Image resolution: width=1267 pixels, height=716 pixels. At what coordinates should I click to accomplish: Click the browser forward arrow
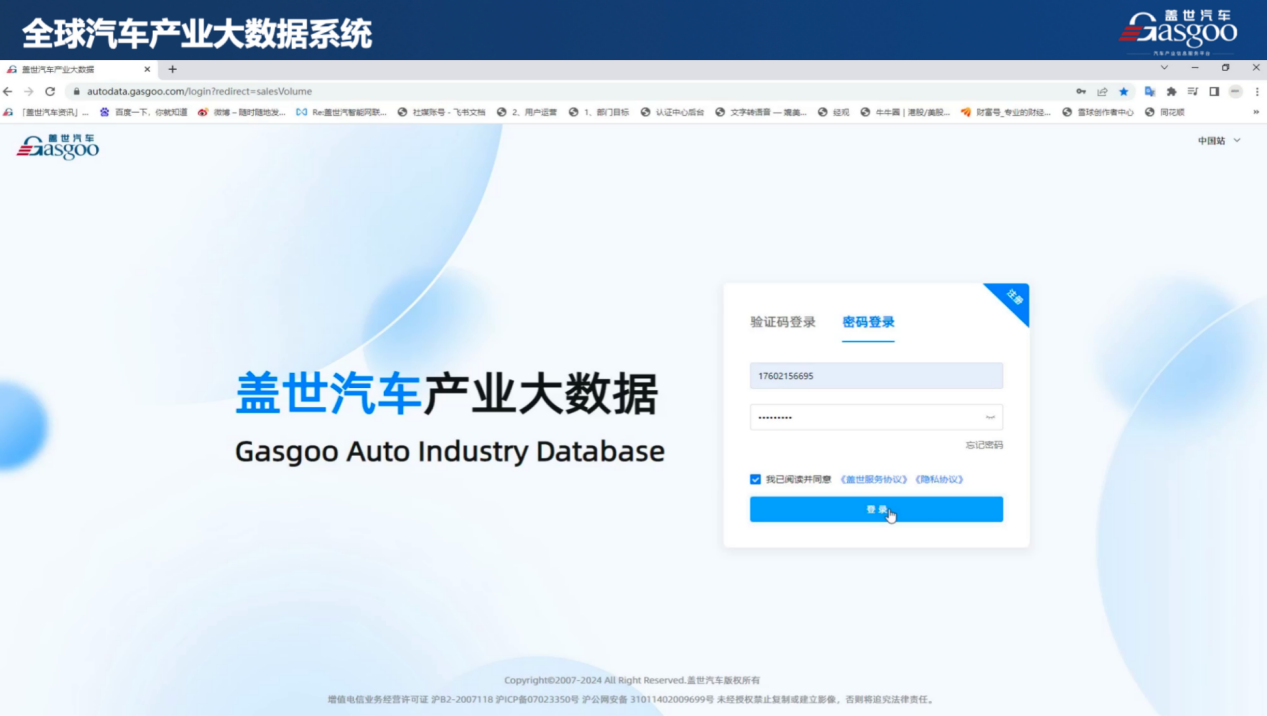[29, 91]
